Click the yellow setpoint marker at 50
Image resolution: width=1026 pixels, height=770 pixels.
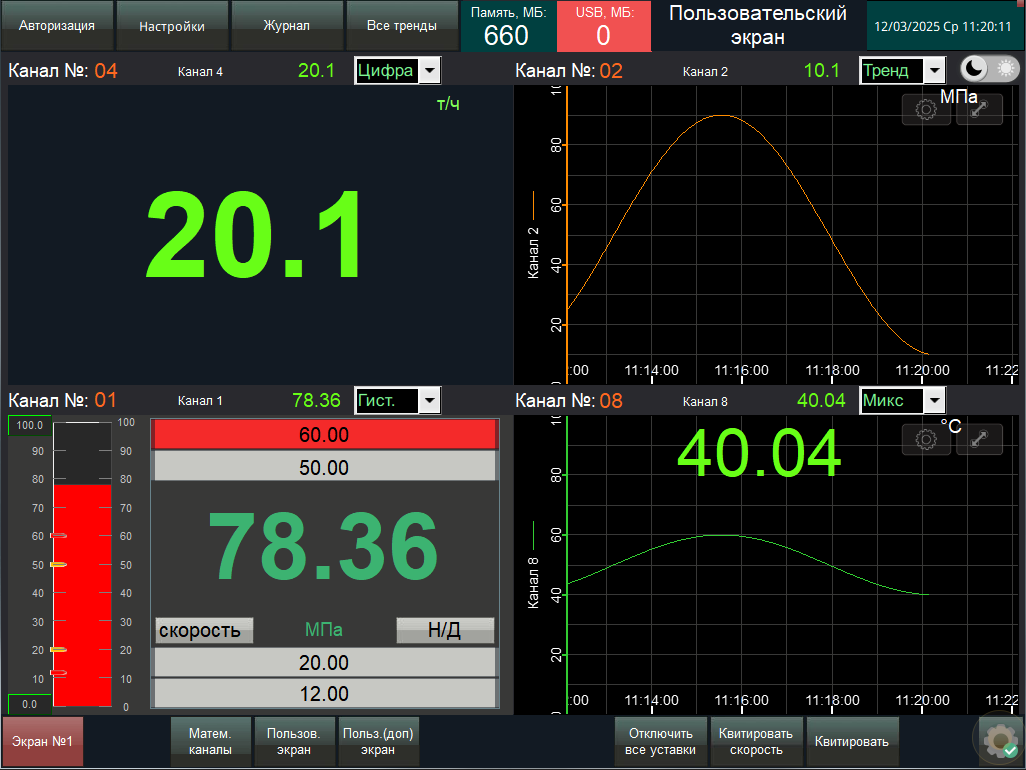click(x=58, y=565)
